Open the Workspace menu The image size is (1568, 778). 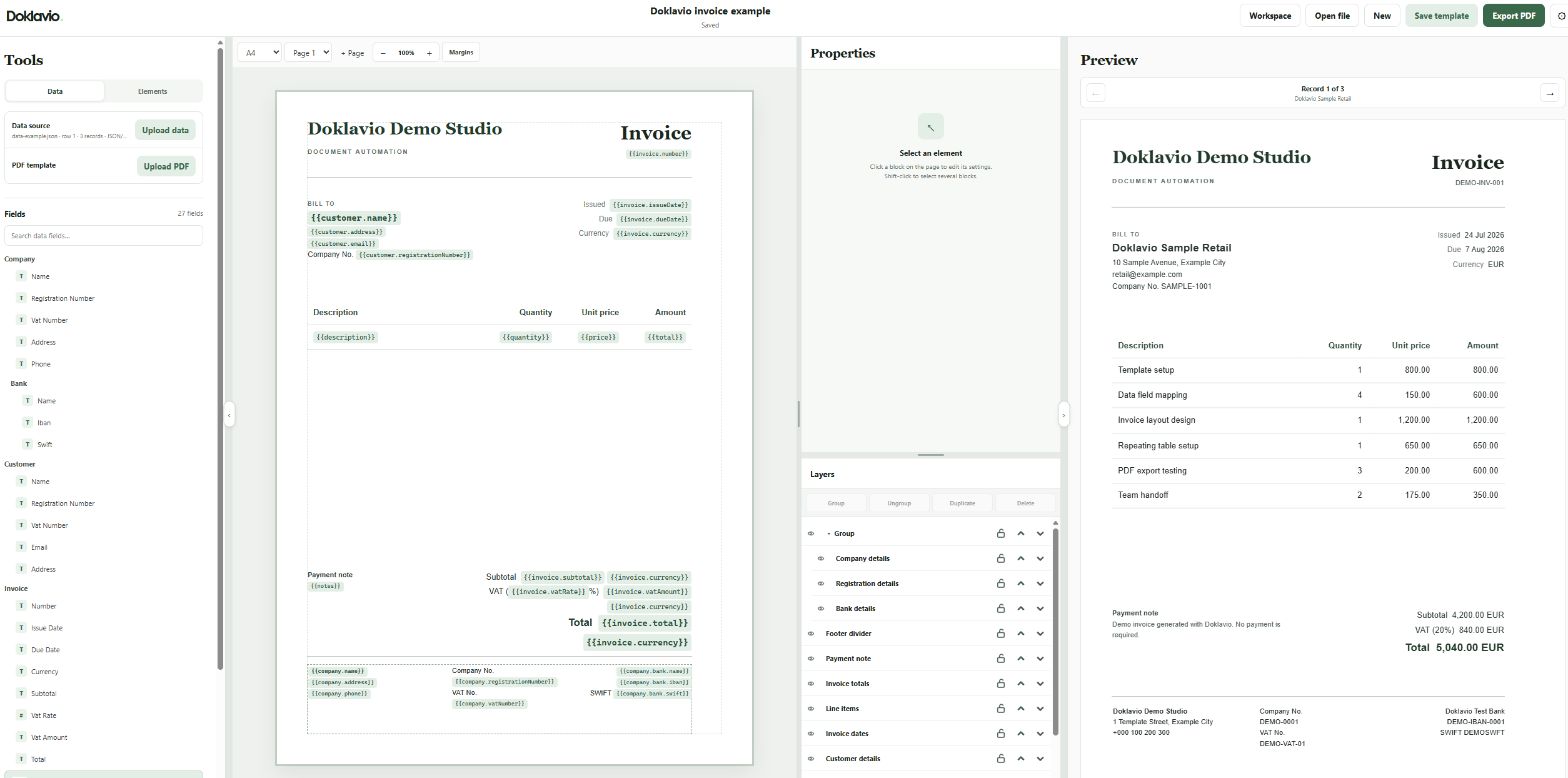1270,16
